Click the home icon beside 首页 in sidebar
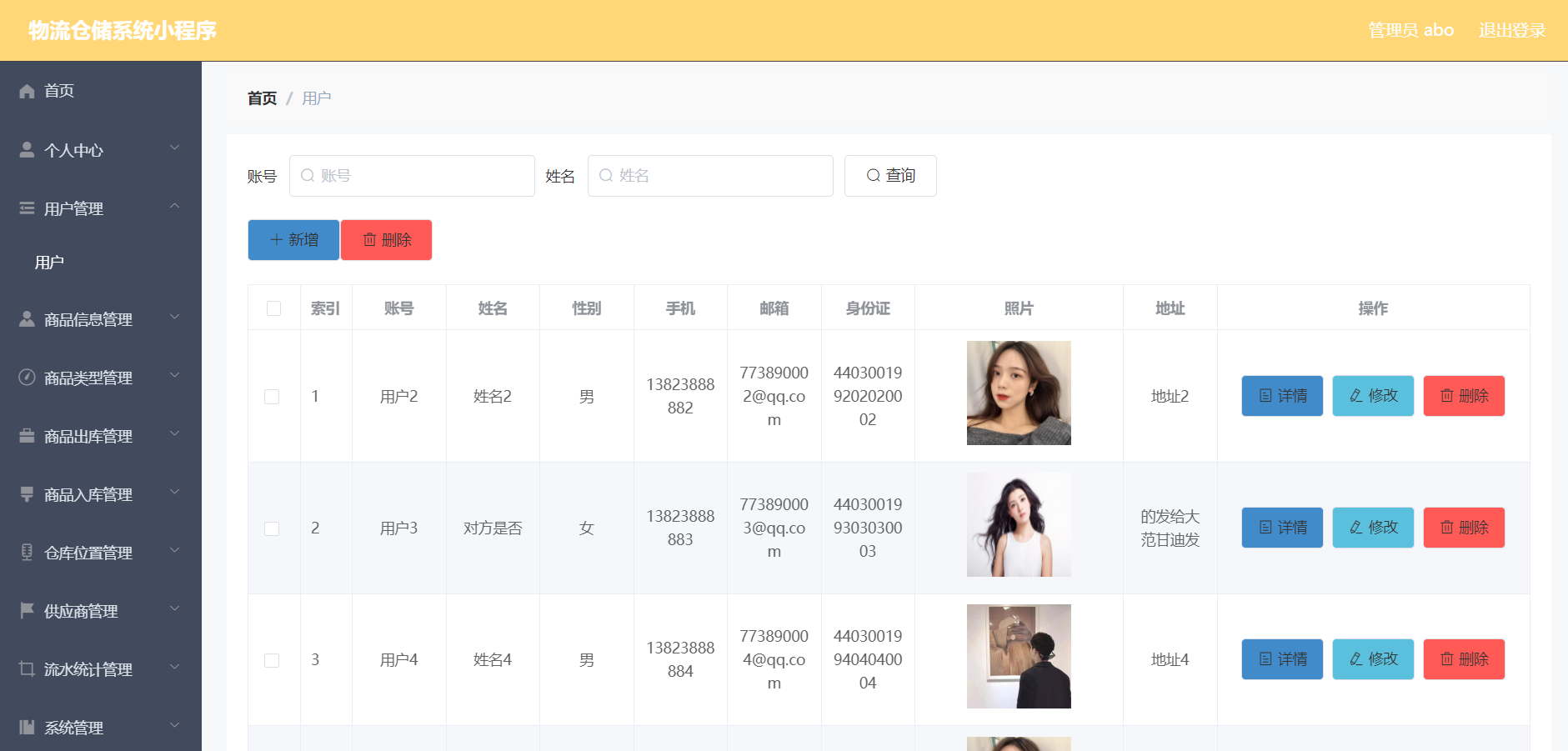The height and width of the screenshot is (751, 1568). 27,91
